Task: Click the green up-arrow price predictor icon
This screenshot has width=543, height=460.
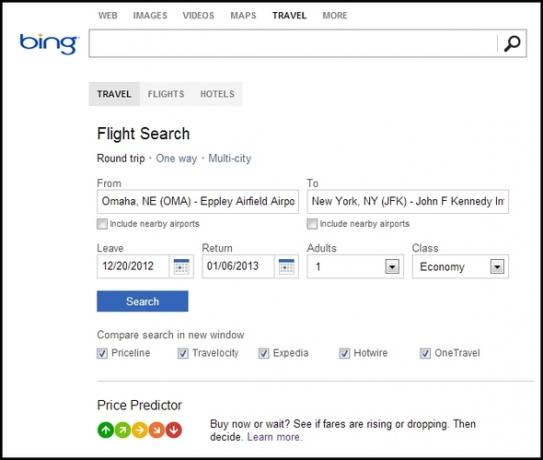Action: (106, 430)
